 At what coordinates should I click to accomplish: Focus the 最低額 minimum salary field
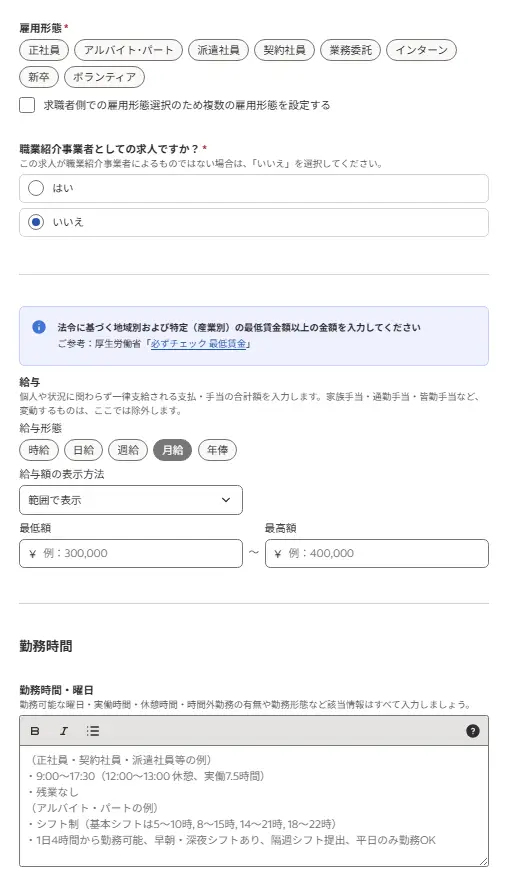(131, 554)
